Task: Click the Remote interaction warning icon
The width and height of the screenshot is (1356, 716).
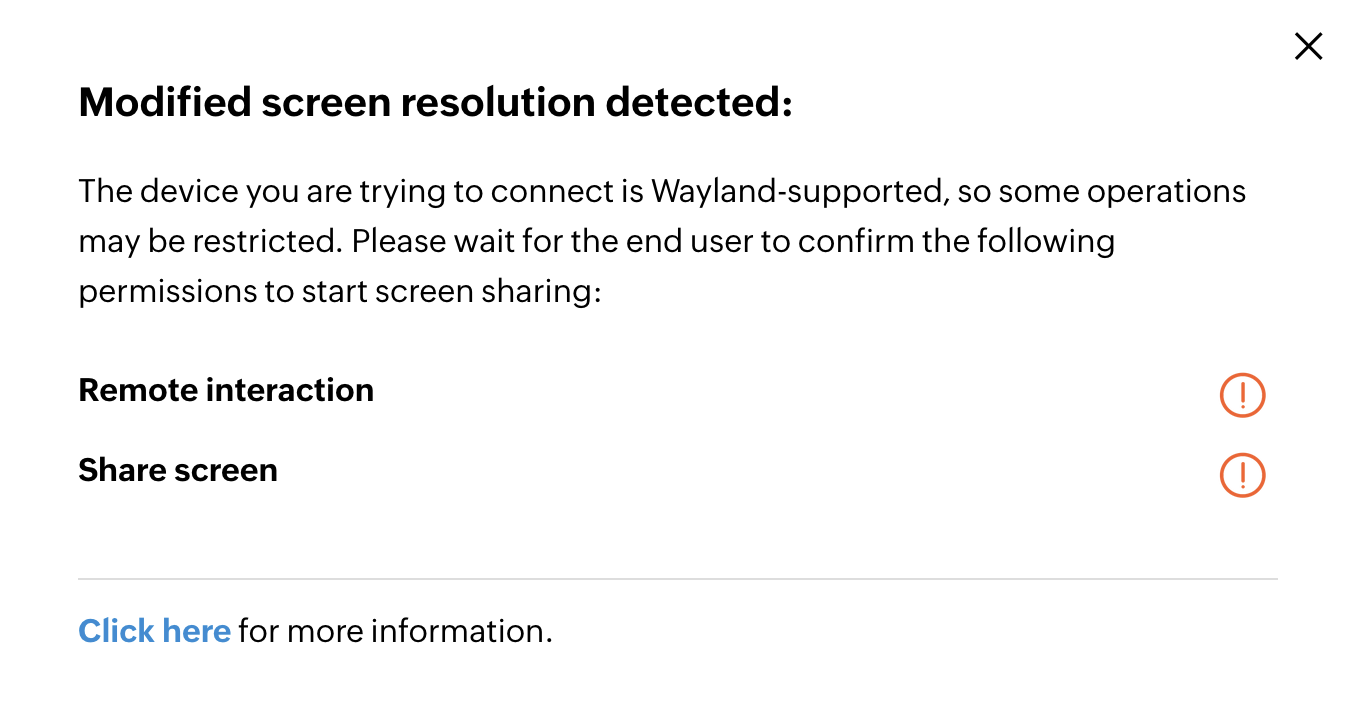Action: [x=1242, y=395]
